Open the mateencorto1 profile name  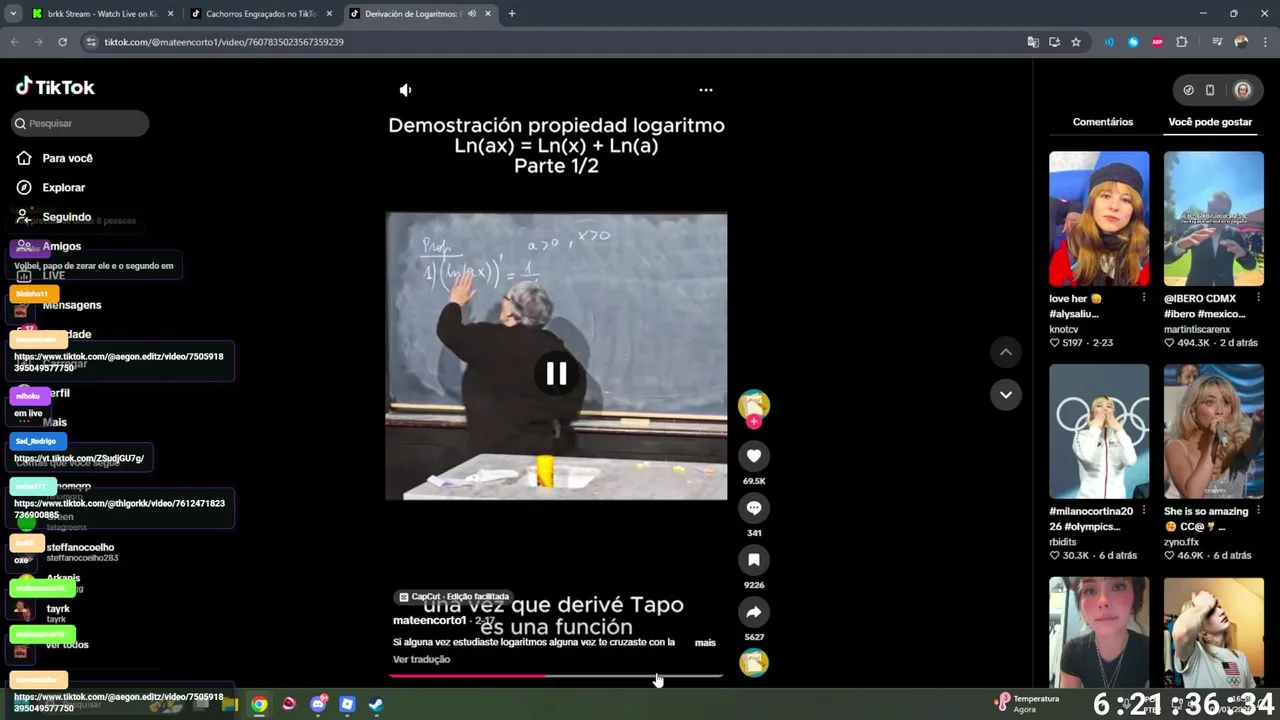click(429, 621)
